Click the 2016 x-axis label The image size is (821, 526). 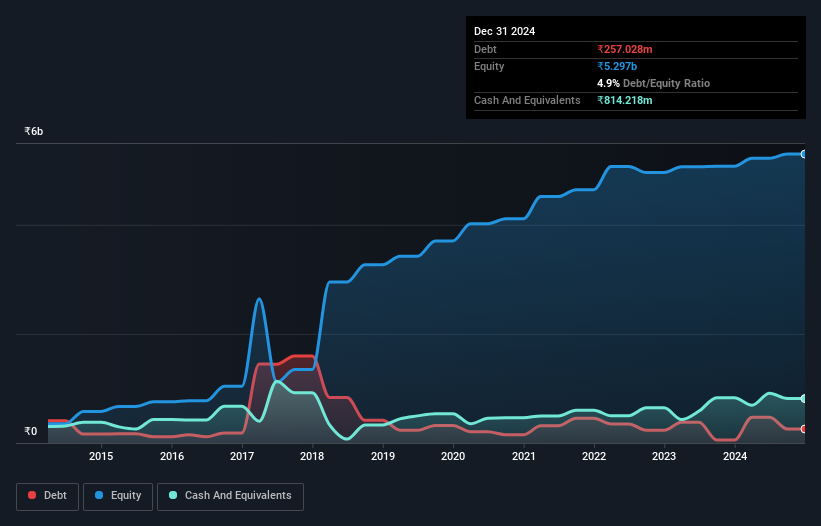coord(172,456)
